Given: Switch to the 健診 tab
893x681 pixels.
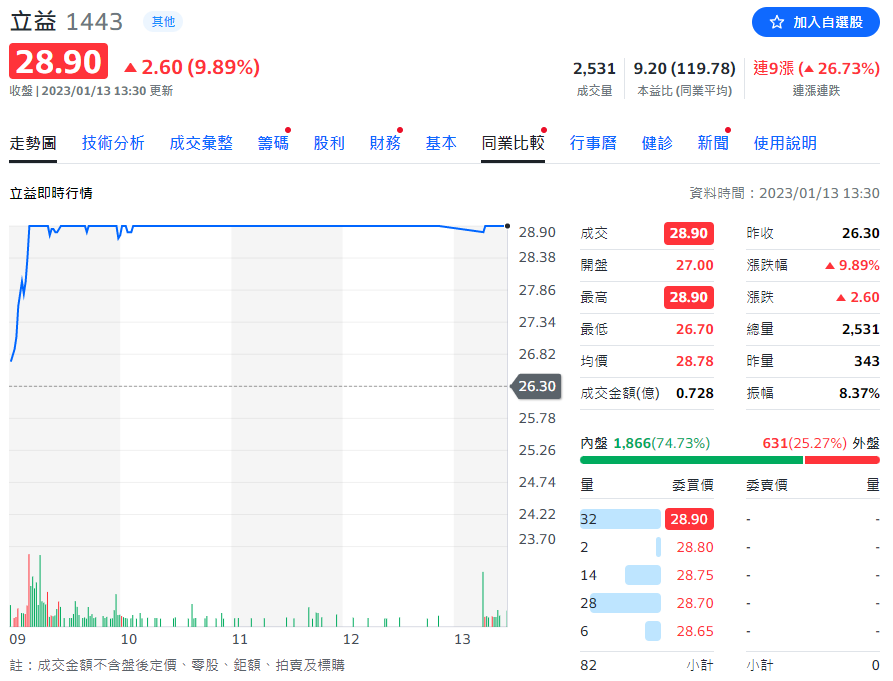Looking at the screenshot, I should click(657, 143).
